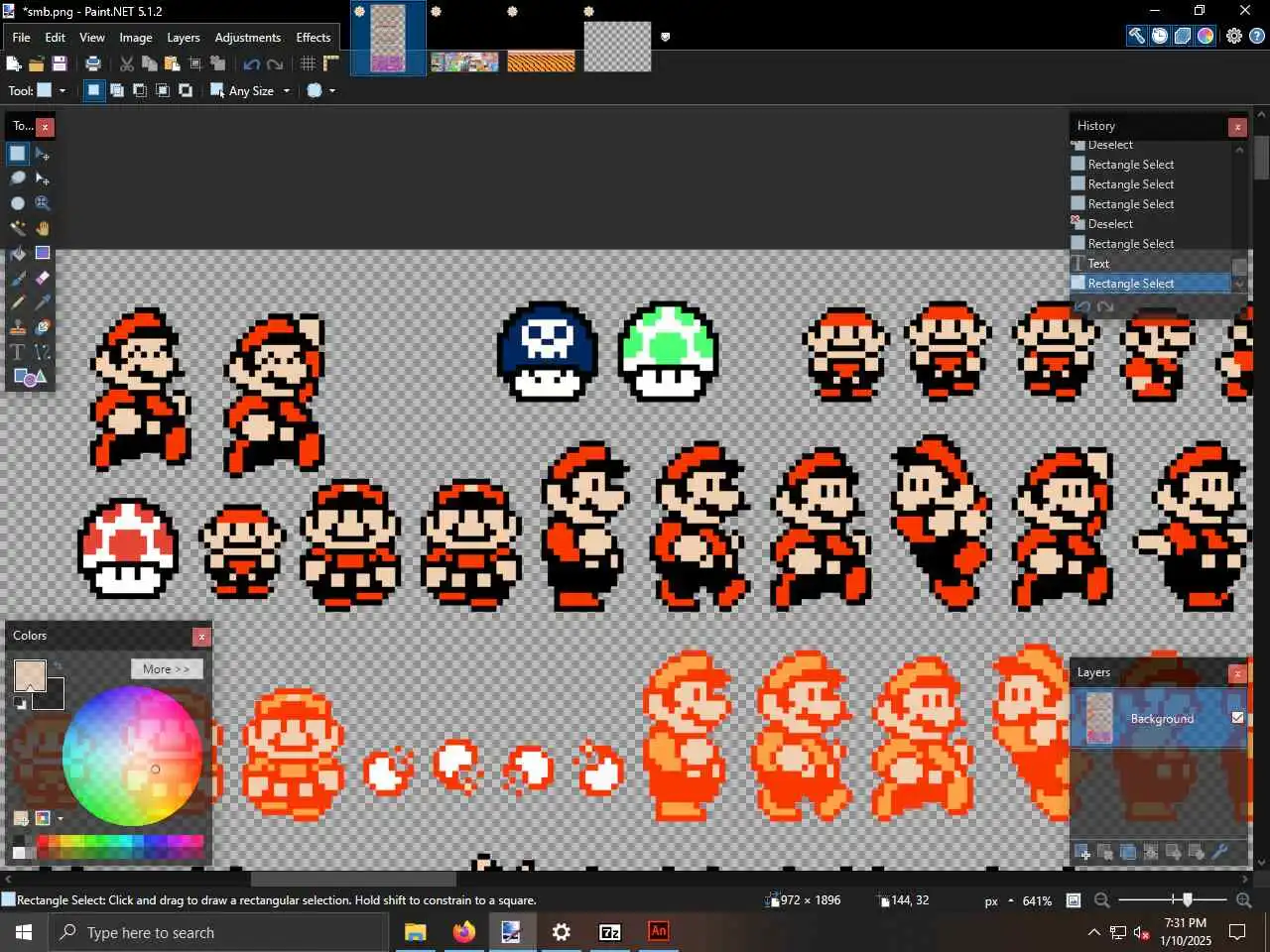Screen dimensions: 1270x952
Task: Select the Paint Bucket tool
Action: (18, 253)
